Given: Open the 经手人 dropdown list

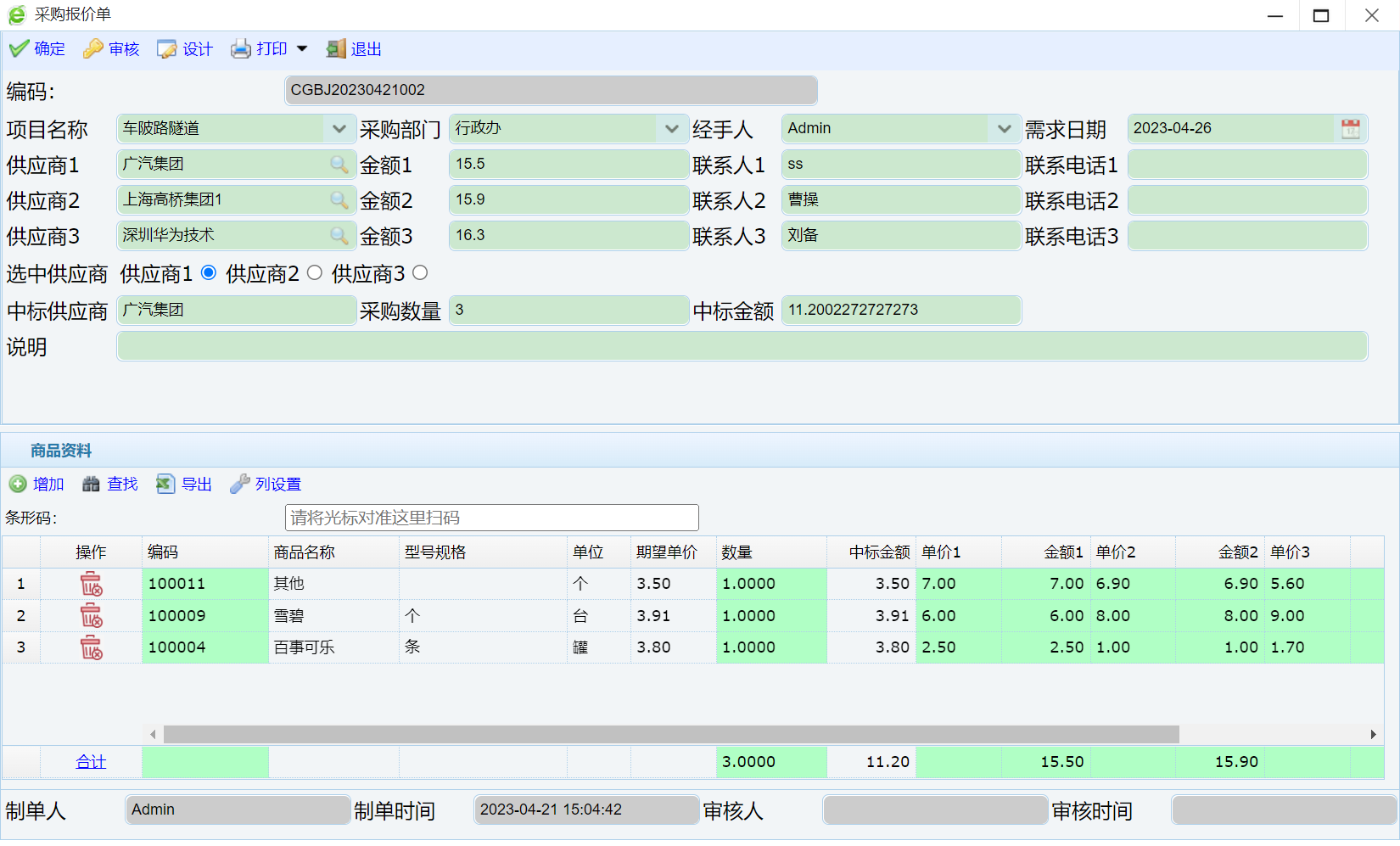Looking at the screenshot, I should (1004, 129).
